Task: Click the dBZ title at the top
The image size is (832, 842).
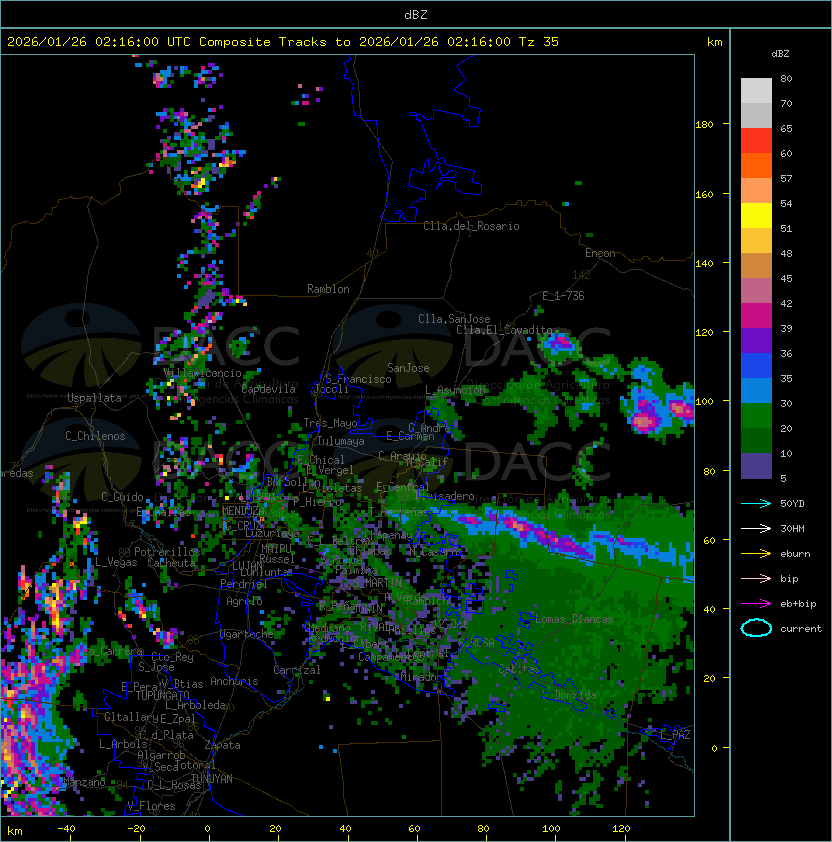Action: pos(416,15)
